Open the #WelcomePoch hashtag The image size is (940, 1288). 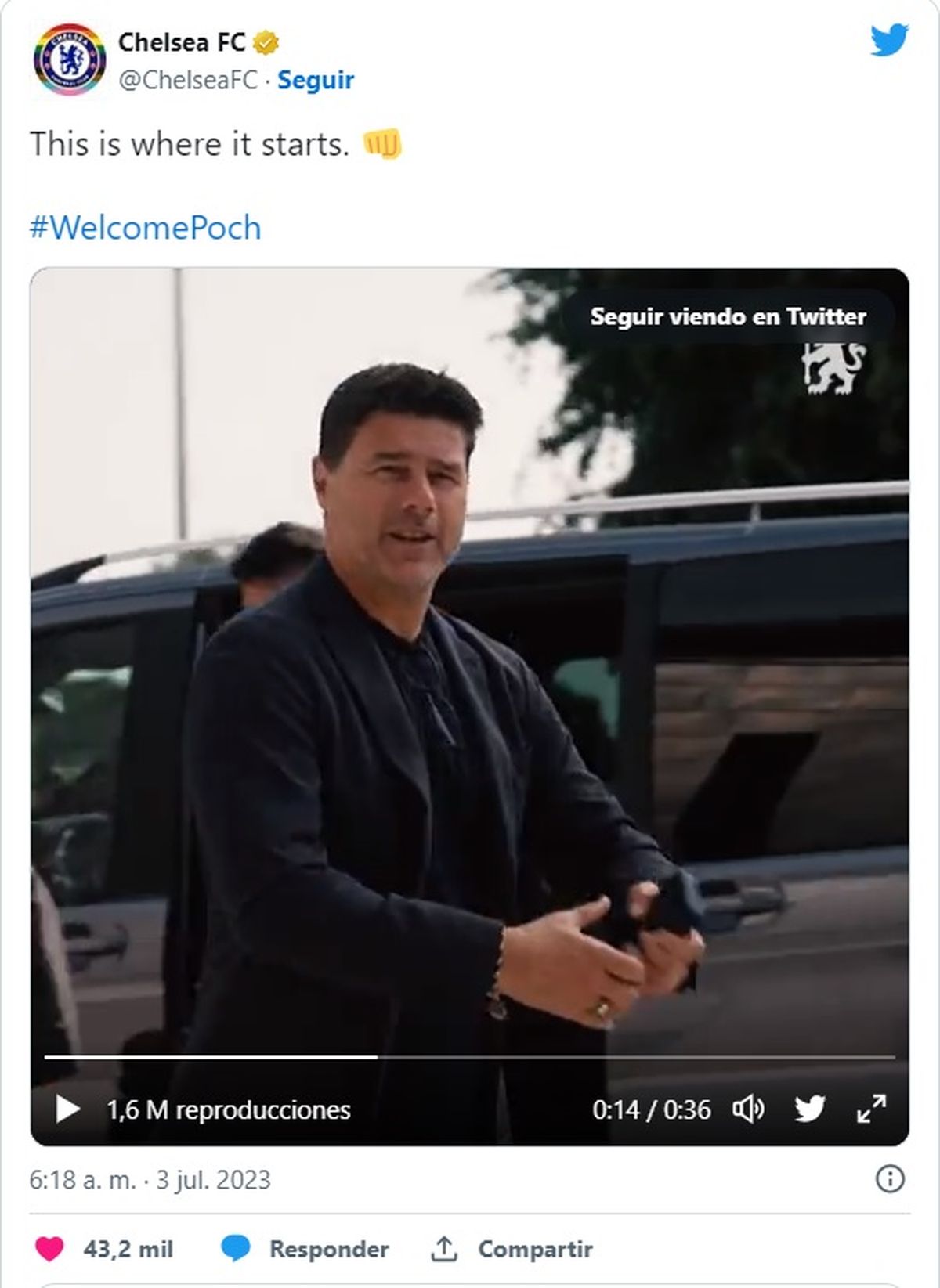[x=146, y=228]
